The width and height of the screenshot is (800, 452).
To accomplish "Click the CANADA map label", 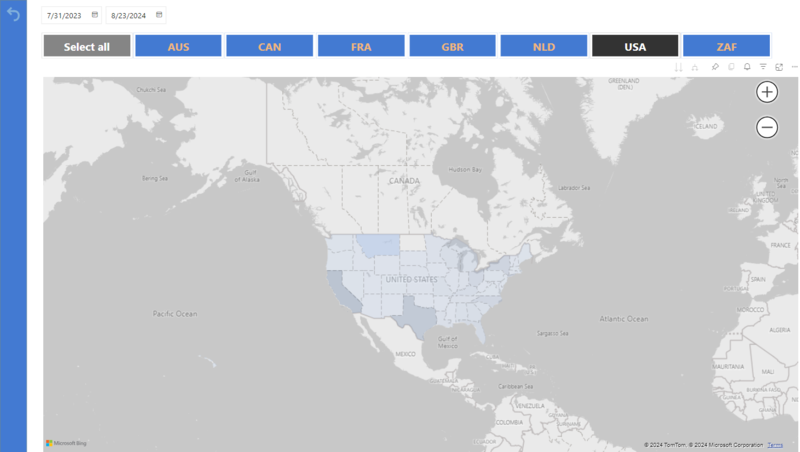I will click(x=404, y=181).
